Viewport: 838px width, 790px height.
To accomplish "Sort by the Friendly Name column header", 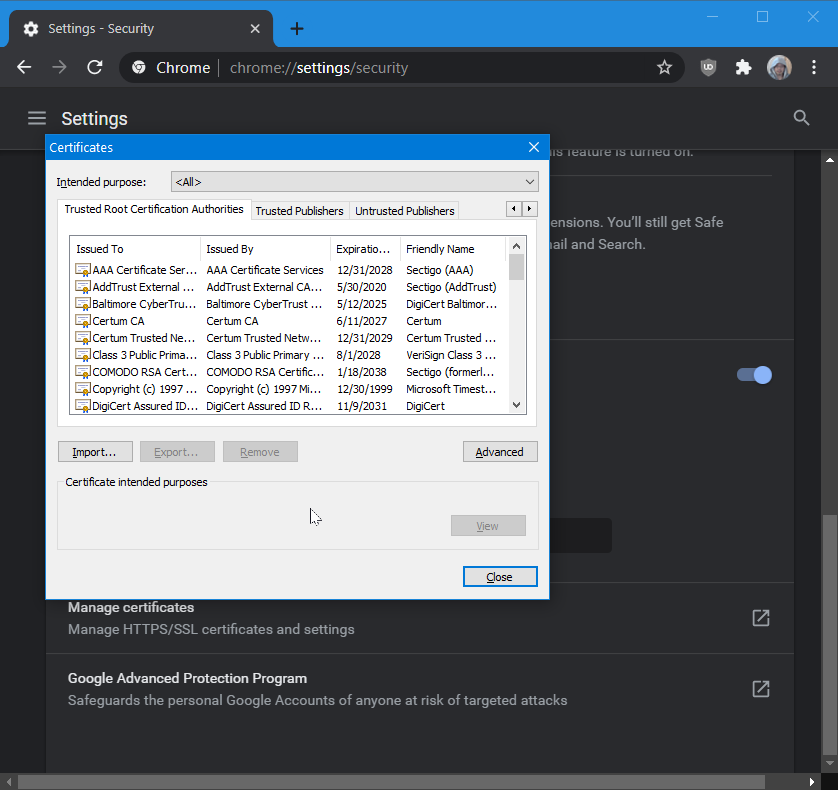I will pos(453,249).
